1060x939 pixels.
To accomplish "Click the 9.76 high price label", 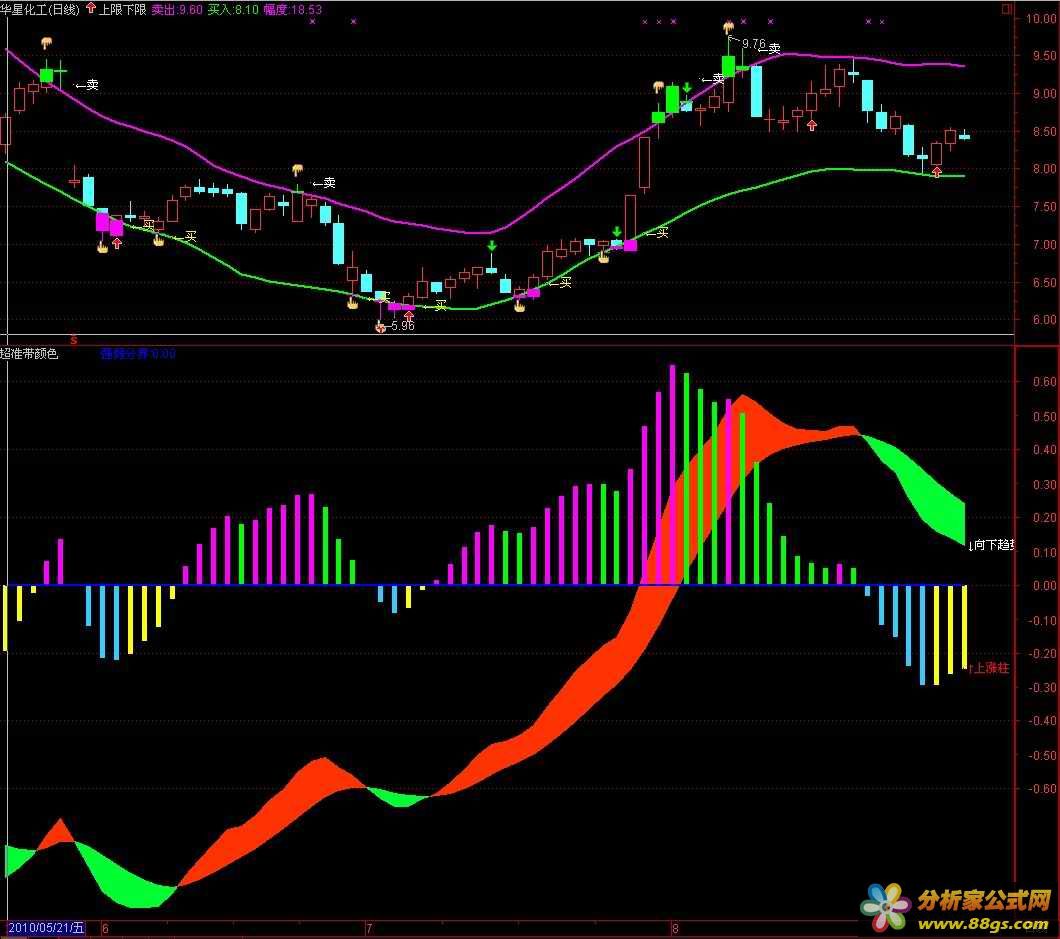I will point(753,43).
